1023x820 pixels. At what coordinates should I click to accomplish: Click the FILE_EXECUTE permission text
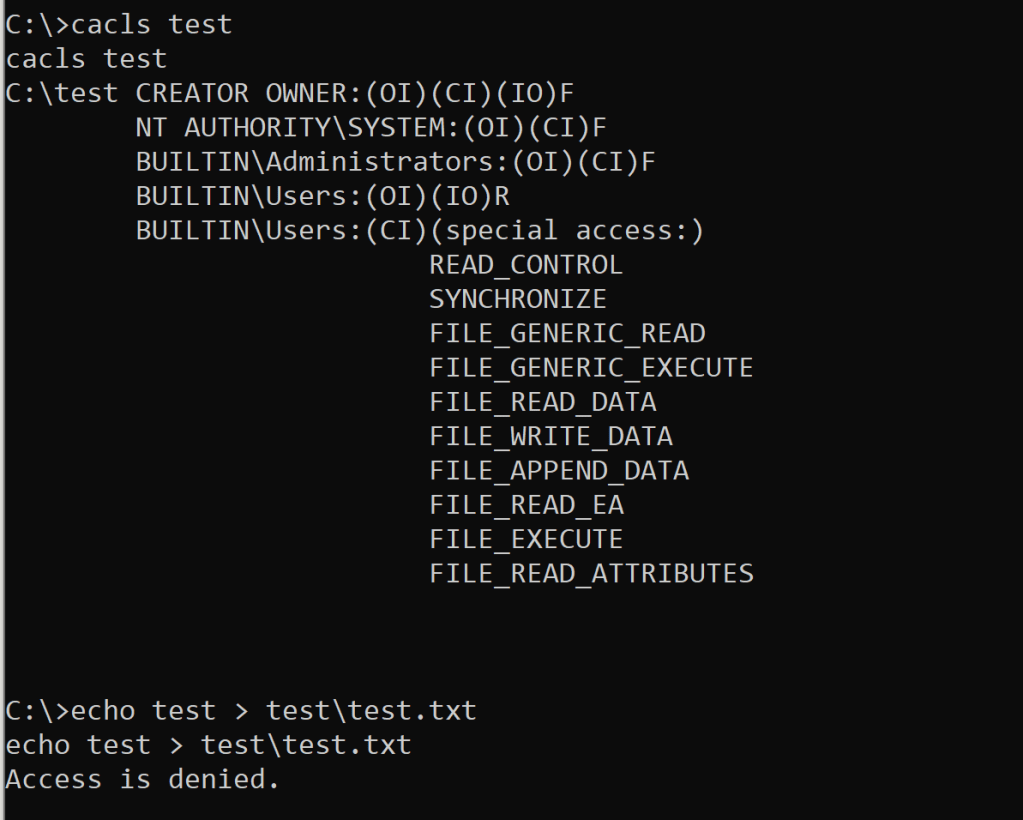(x=526, y=539)
